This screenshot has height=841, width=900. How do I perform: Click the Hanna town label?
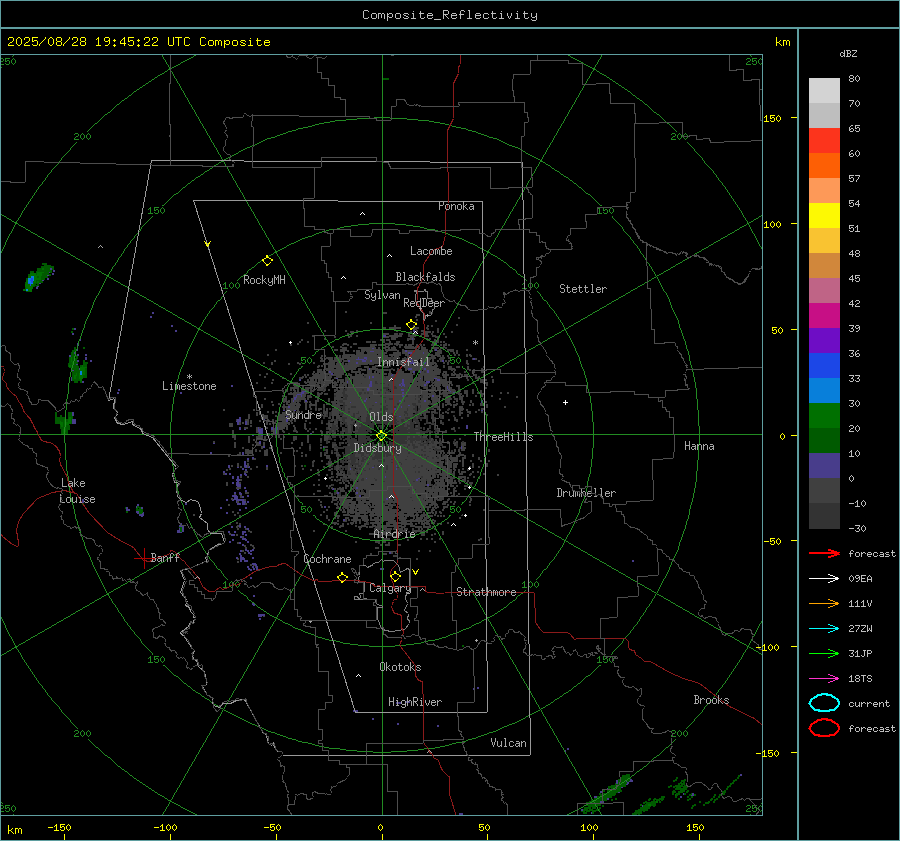[699, 446]
